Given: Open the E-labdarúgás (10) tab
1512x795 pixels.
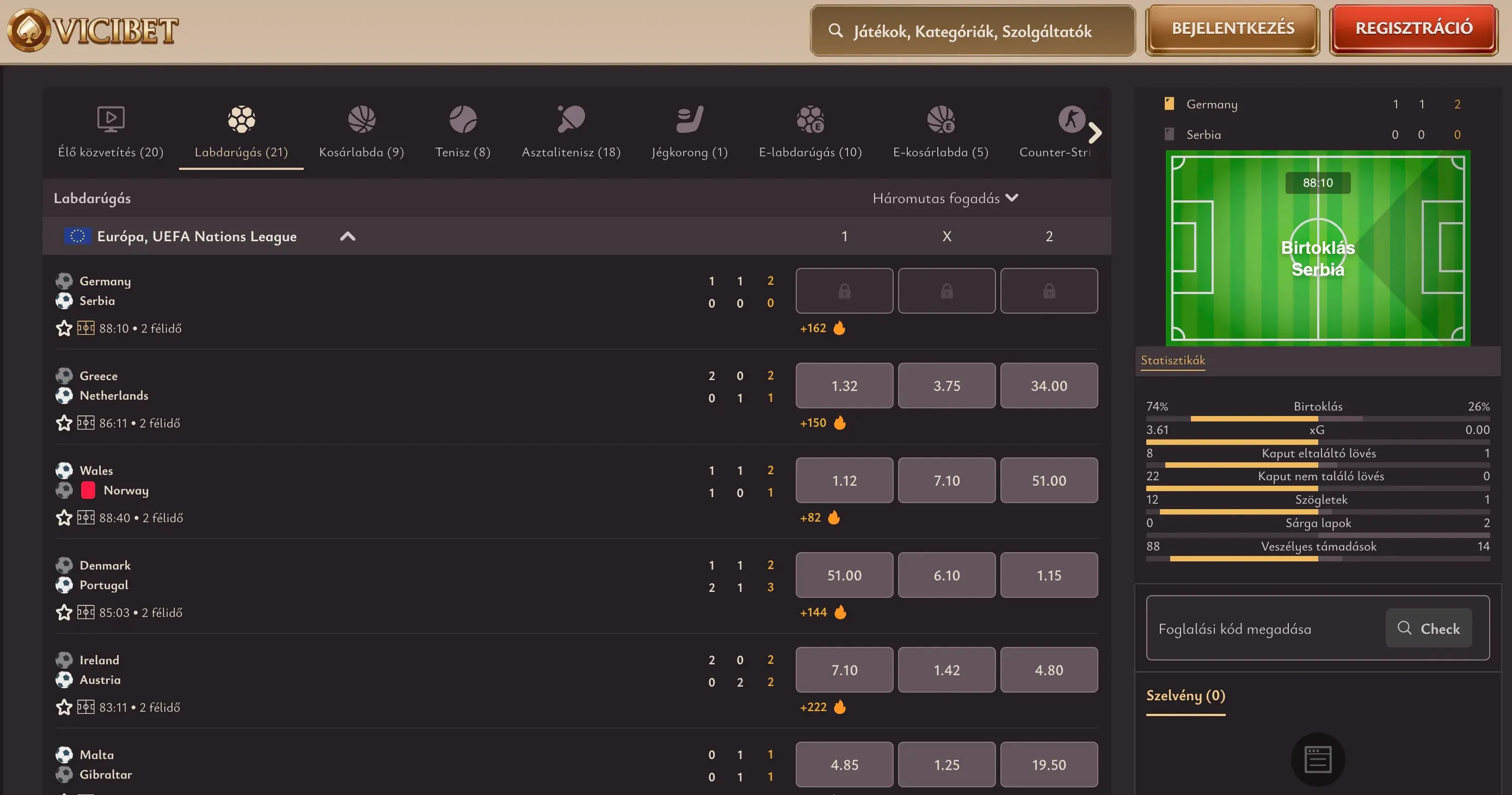Looking at the screenshot, I should [810, 132].
